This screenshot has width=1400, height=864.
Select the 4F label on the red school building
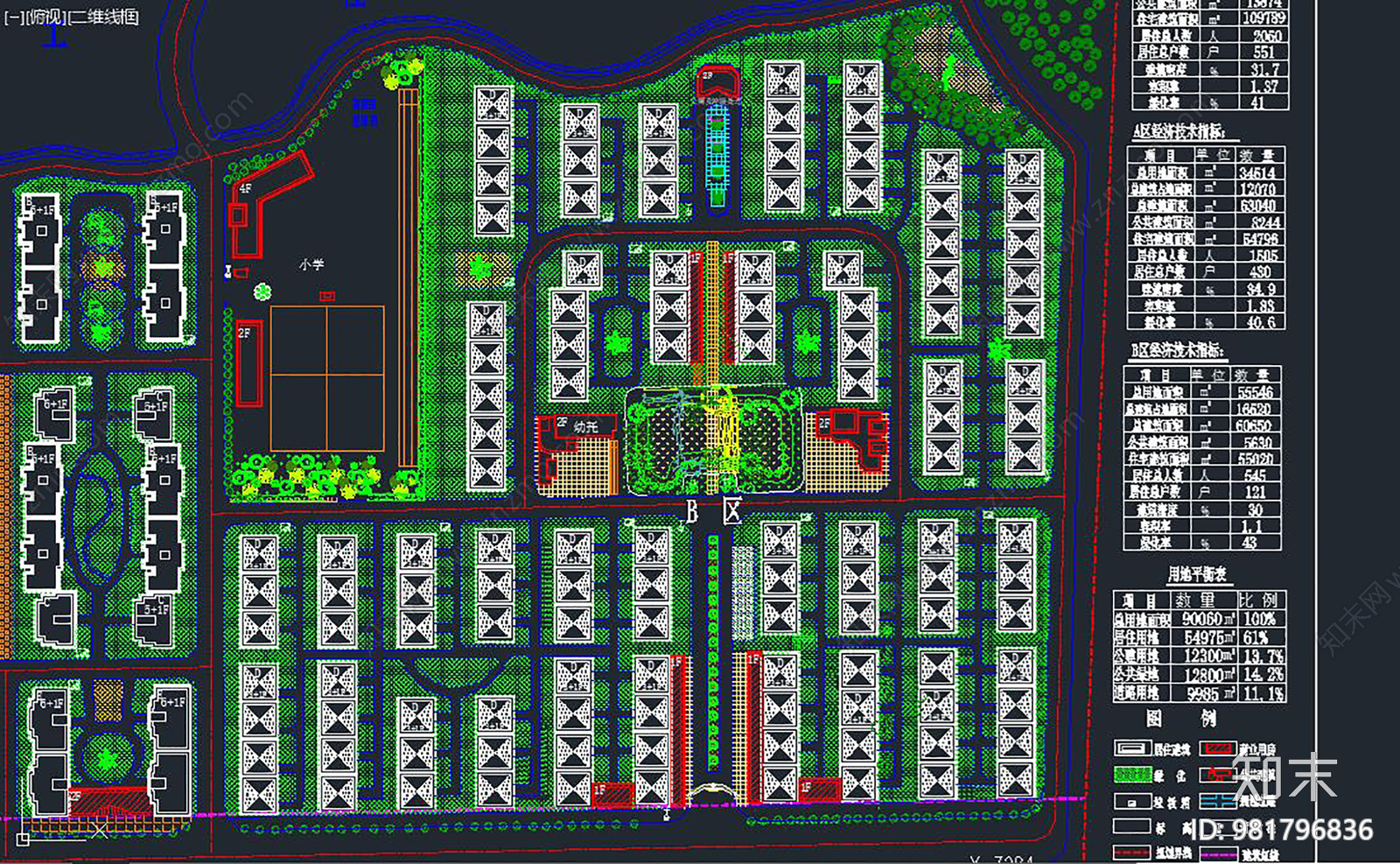coord(245,189)
